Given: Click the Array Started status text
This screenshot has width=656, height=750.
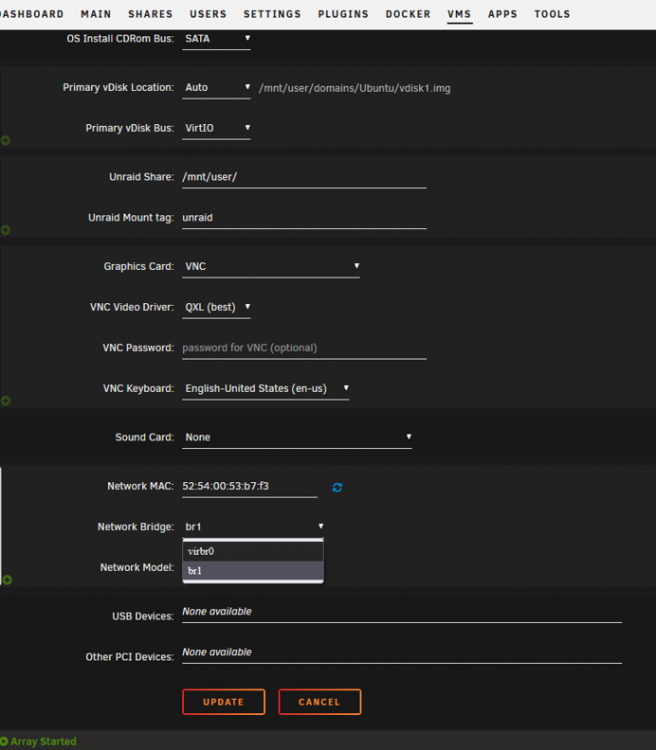Looking at the screenshot, I should click(44, 741).
